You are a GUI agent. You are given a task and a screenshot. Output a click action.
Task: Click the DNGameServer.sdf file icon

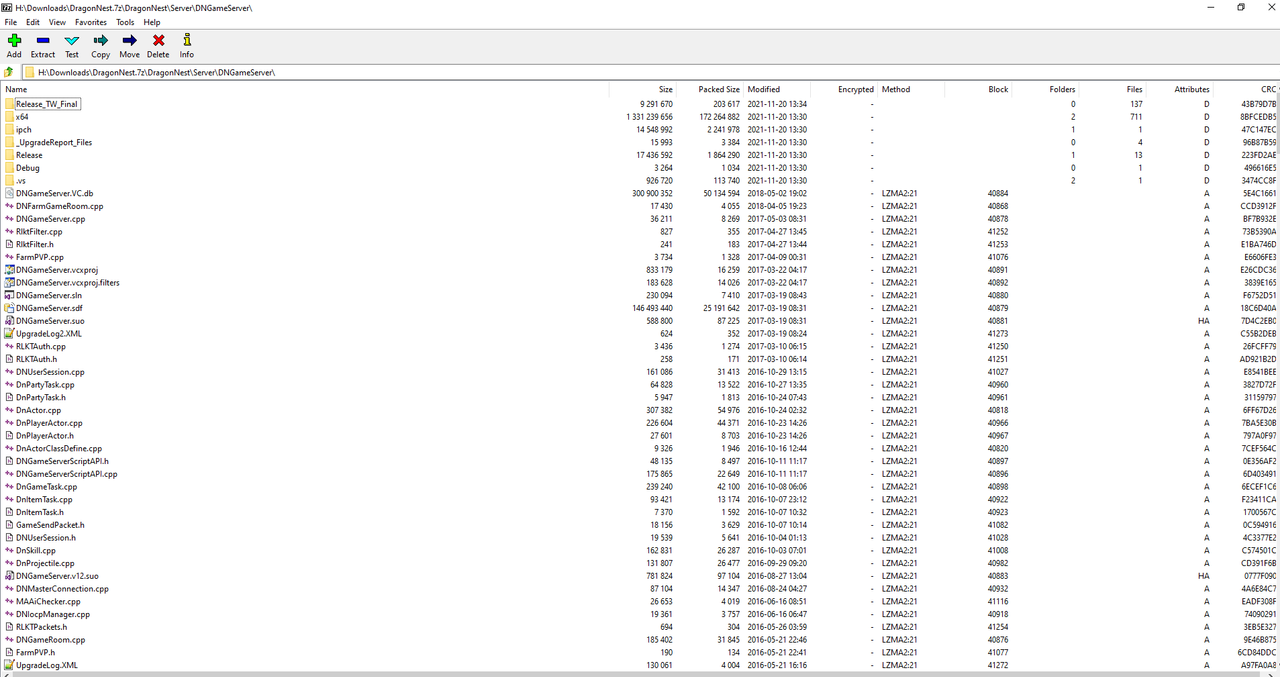(x=9, y=308)
